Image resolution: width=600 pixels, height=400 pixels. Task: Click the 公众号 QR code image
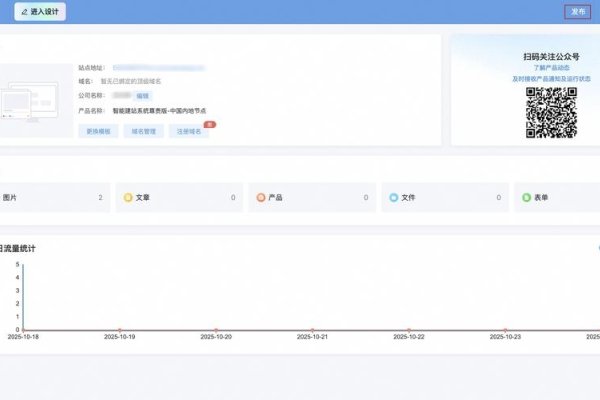coord(551,113)
